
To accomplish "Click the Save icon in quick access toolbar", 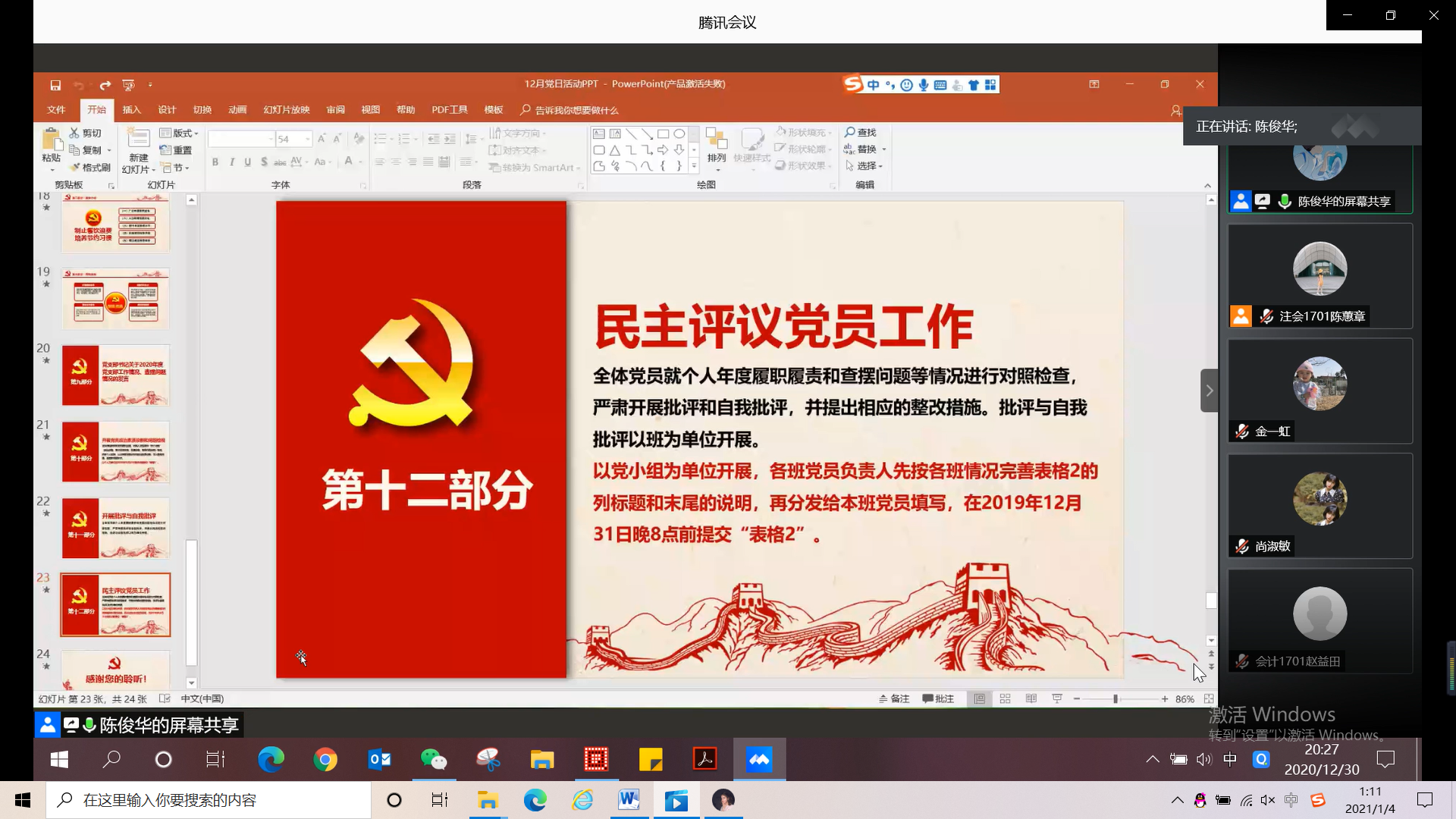I will (x=55, y=85).
